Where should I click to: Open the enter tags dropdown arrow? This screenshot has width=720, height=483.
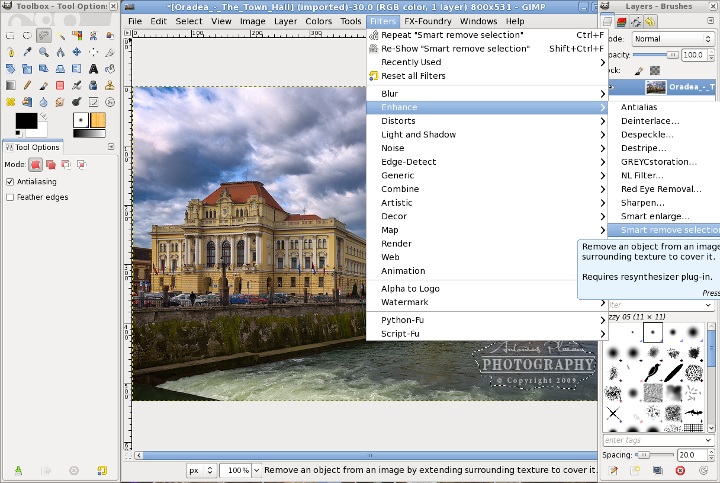tap(708, 440)
